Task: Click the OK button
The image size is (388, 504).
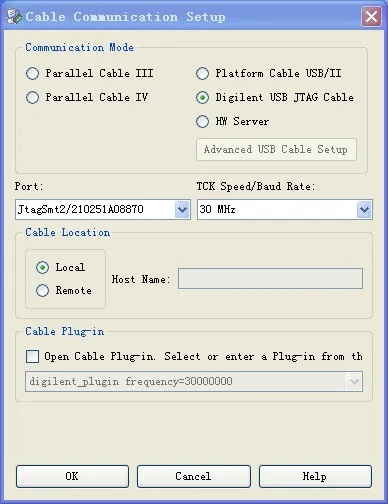Action: click(x=72, y=476)
